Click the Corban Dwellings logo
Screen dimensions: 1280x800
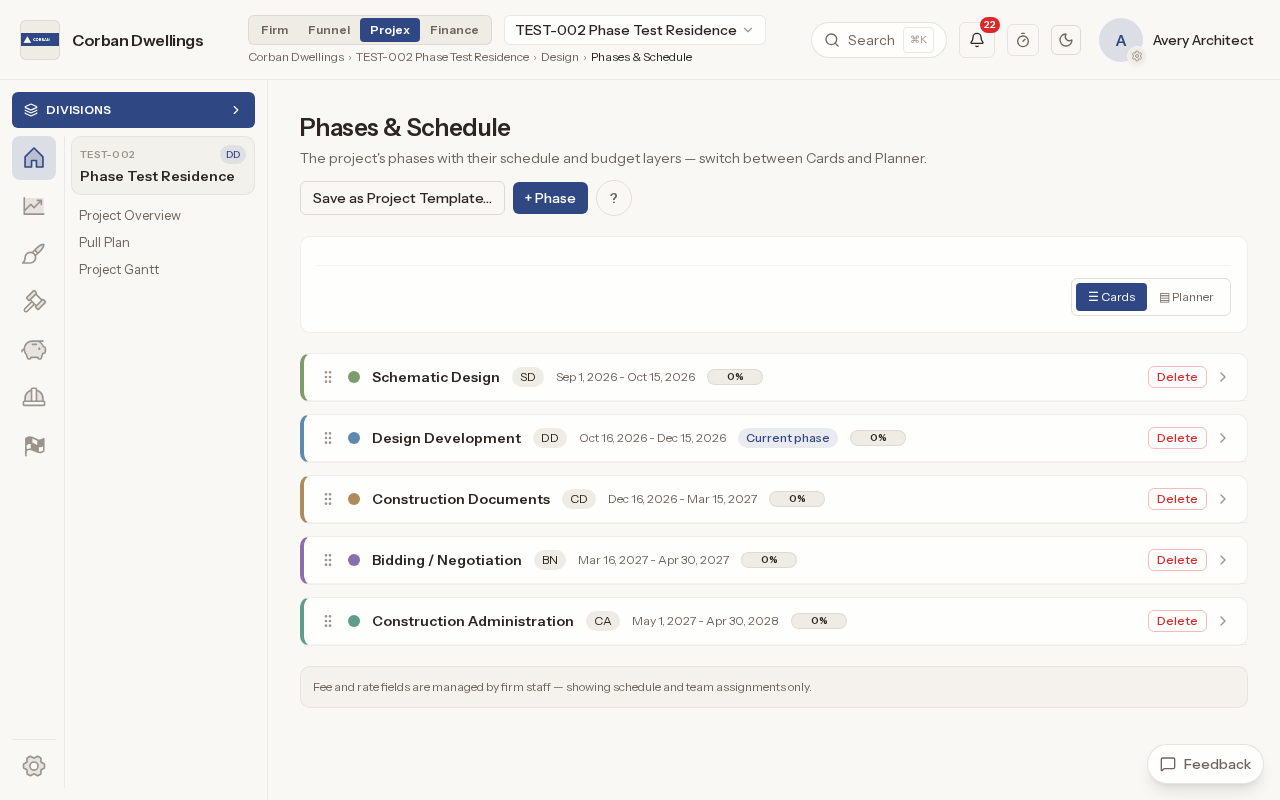pyautogui.click(x=40, y=40)
